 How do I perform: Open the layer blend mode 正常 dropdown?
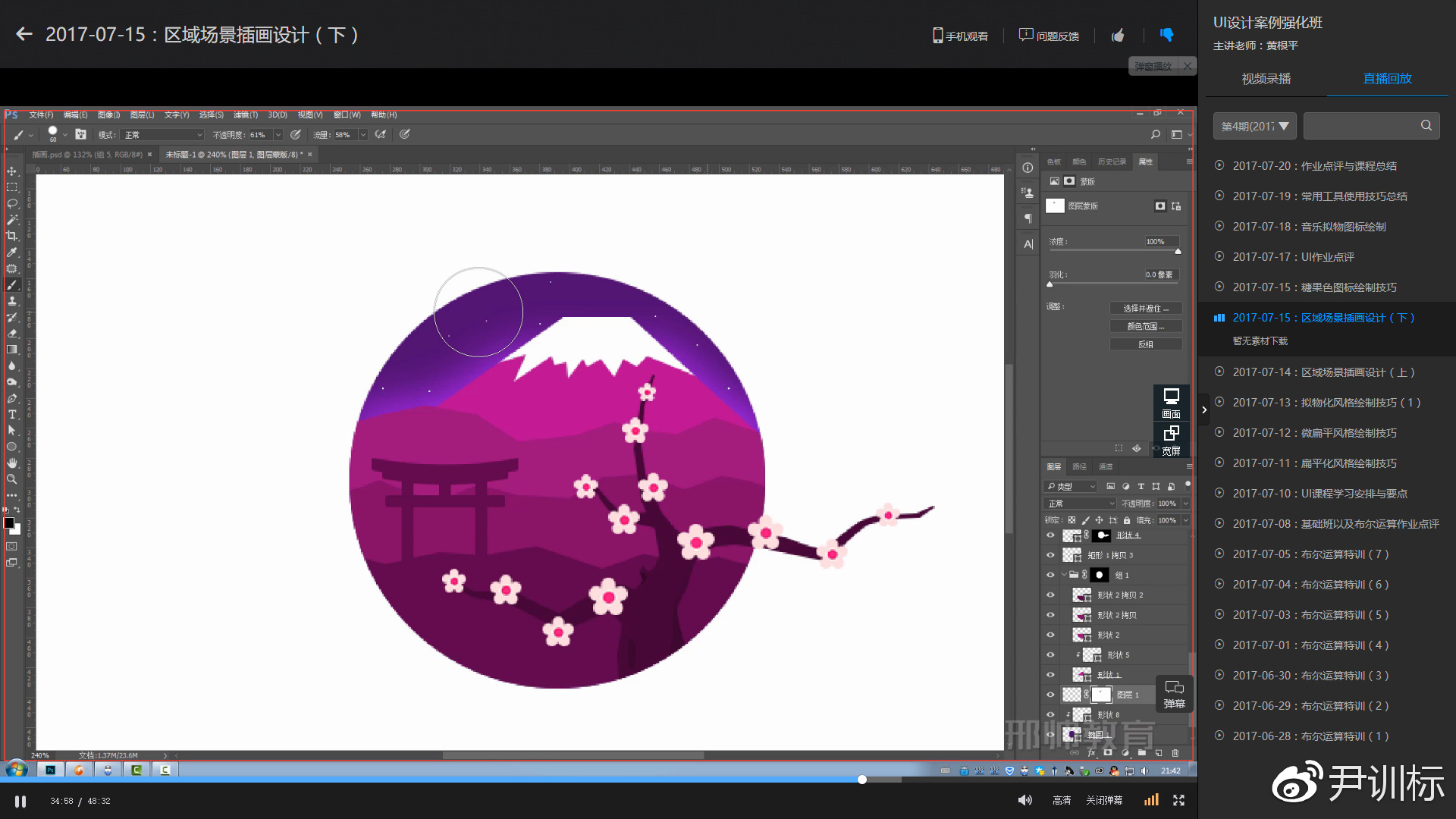click(x=1080, y=504)
